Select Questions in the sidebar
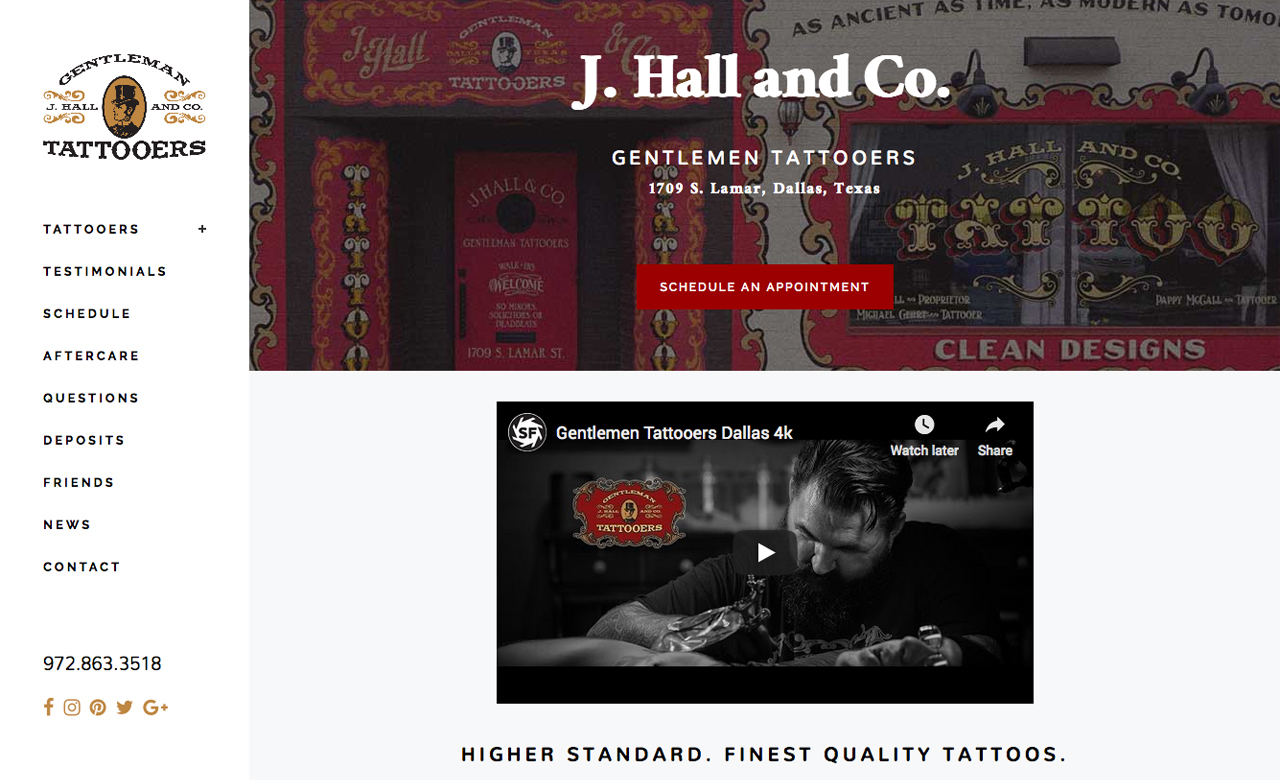Viewport: 1280px width, 780px height. click(x=91, y=397)
